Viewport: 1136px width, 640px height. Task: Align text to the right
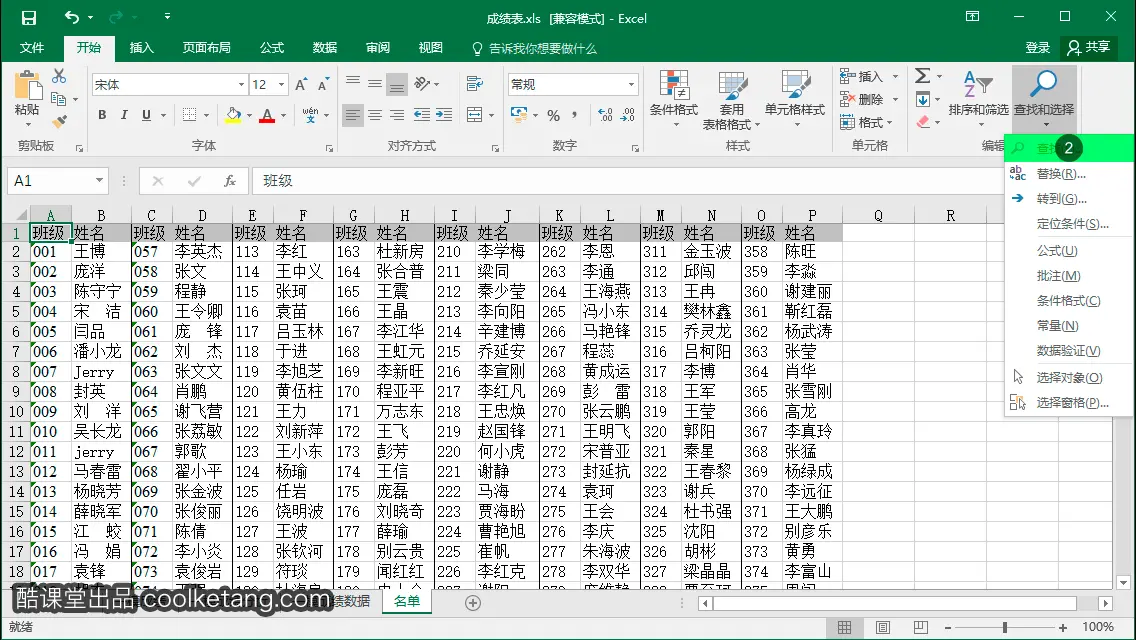point(397,115)
